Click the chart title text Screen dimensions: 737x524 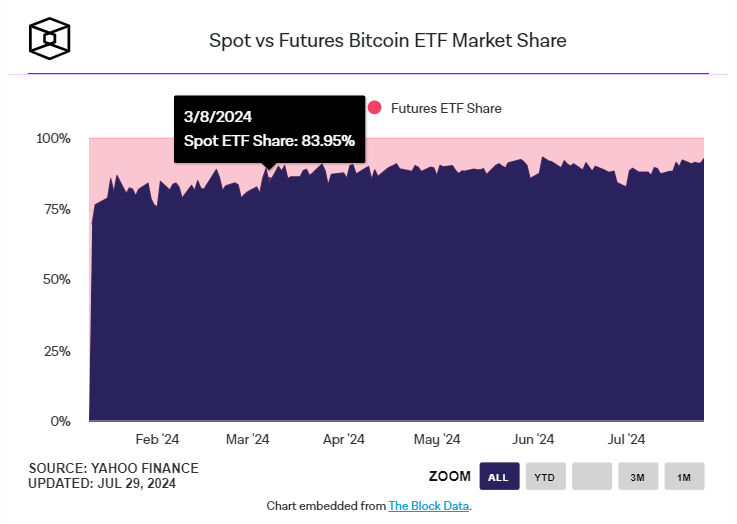(x=387, y=41)
